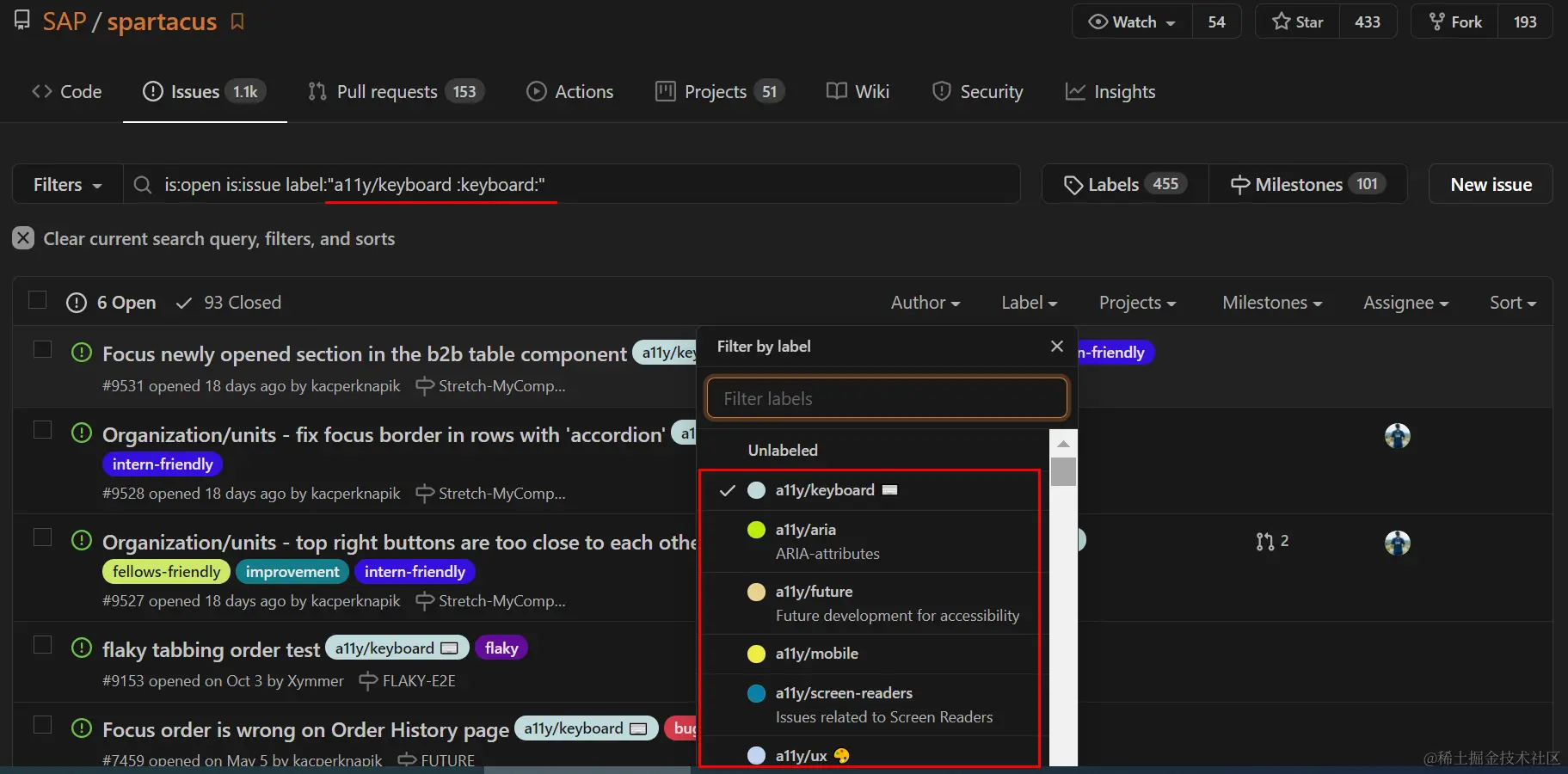Close the Filter by label popup

pyautogui.click(x=1057, y=346)
